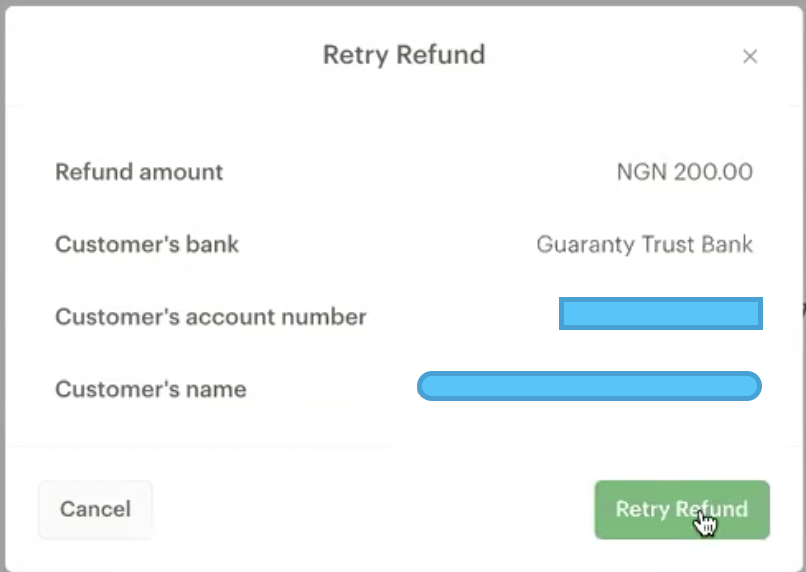This screenshot has height=572, width=806.
Task: Click the Guaranty Trust Bank value
Action: point(644,244)
